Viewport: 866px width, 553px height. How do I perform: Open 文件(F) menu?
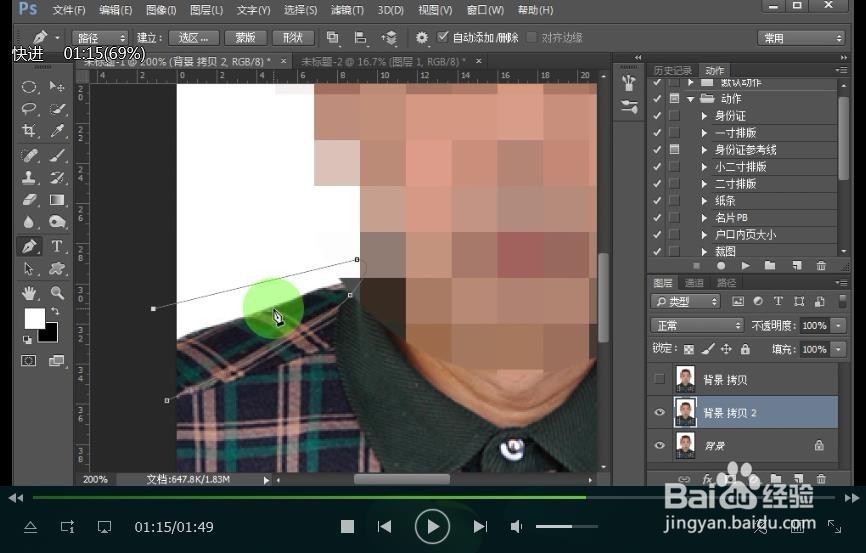(x=69, y=10)
